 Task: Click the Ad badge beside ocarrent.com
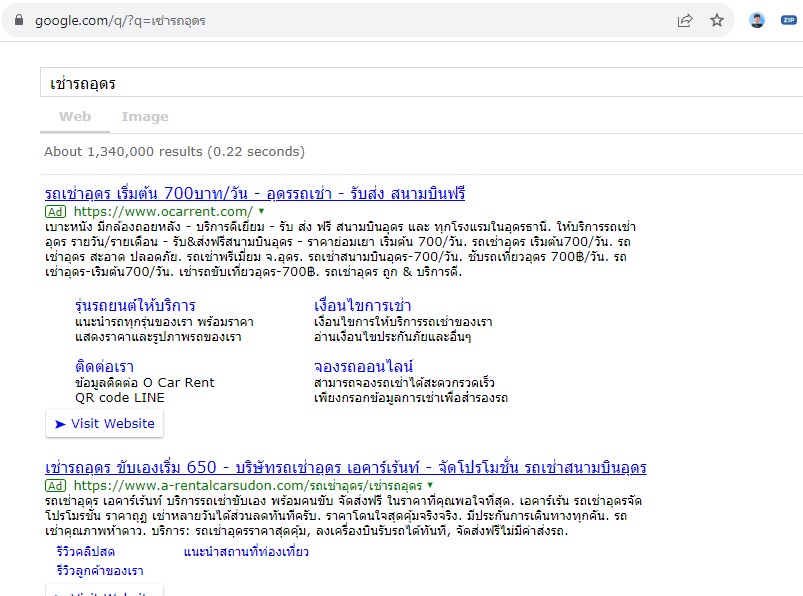click(x=55, y=211)
